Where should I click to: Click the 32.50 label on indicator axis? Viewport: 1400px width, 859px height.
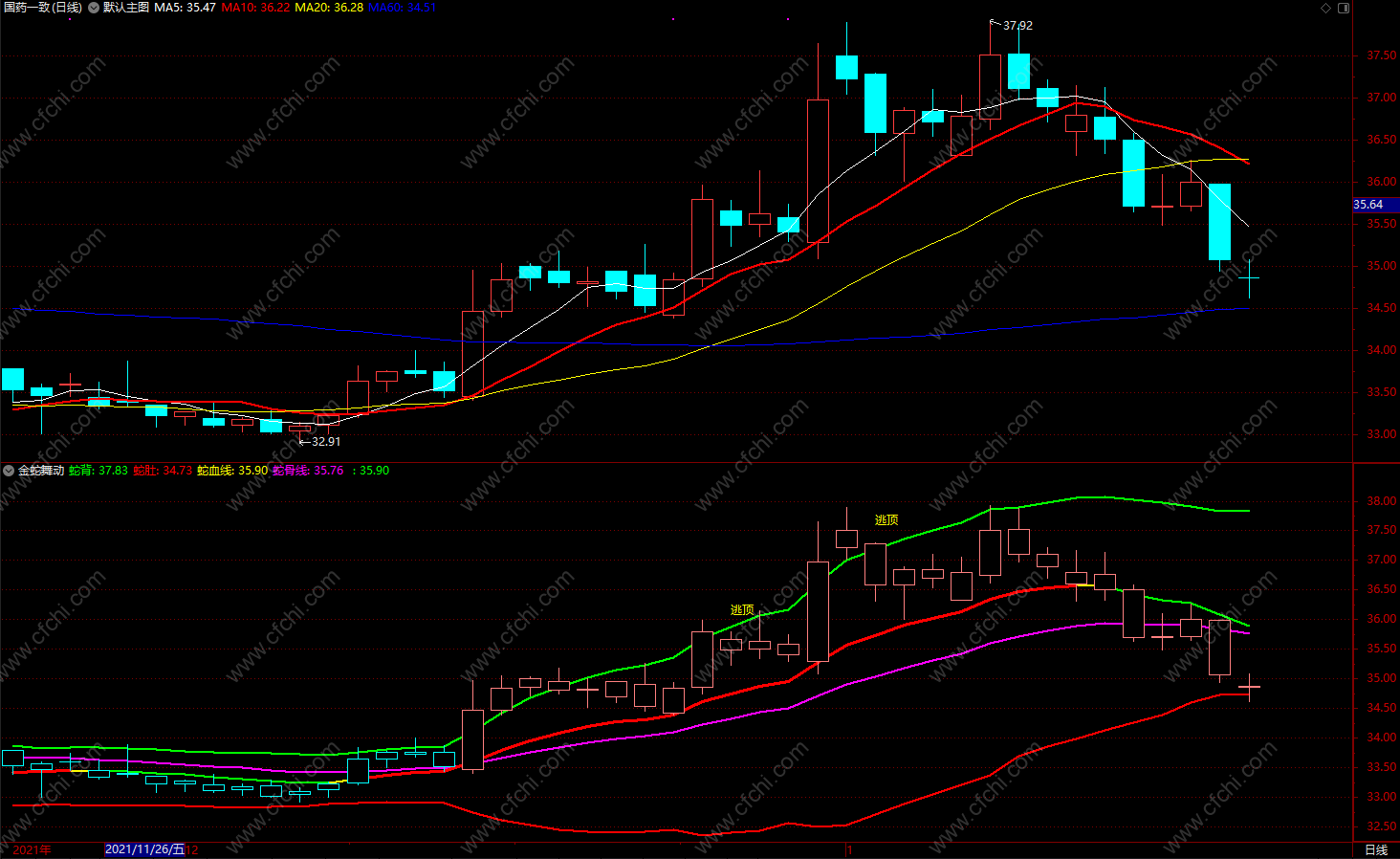[x=1381, y=826]
